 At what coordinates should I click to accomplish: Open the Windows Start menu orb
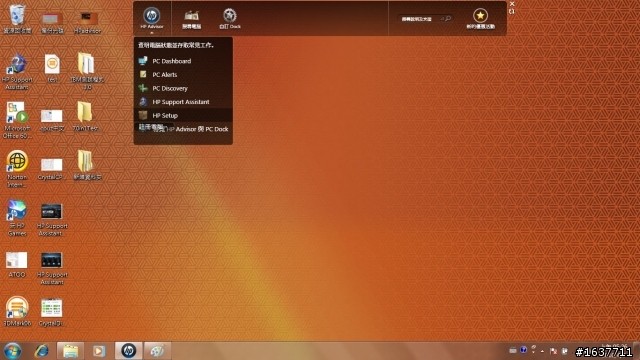pyautogui.click(x=12, y=351)
